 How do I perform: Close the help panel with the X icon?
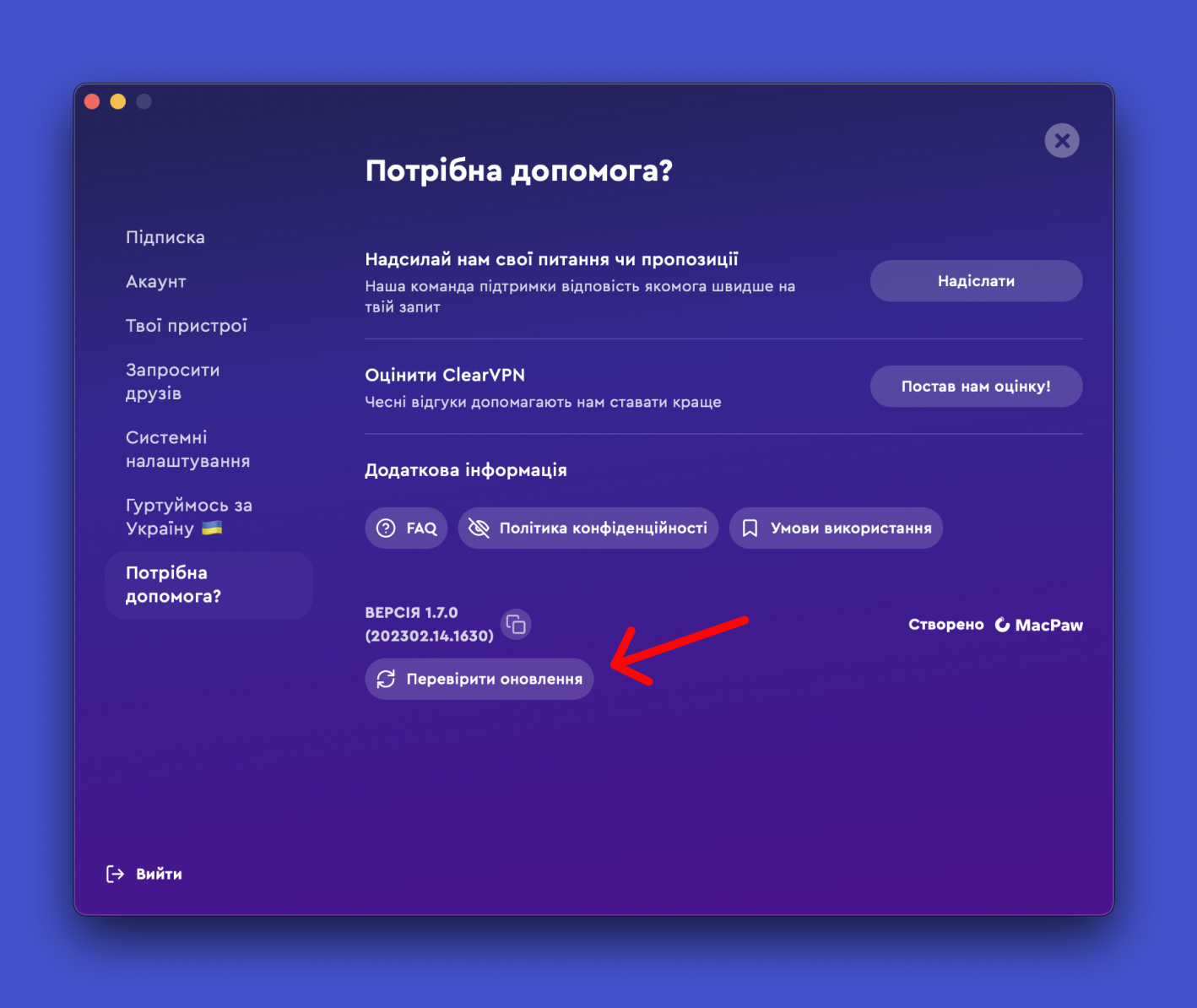coord(1062,141)
